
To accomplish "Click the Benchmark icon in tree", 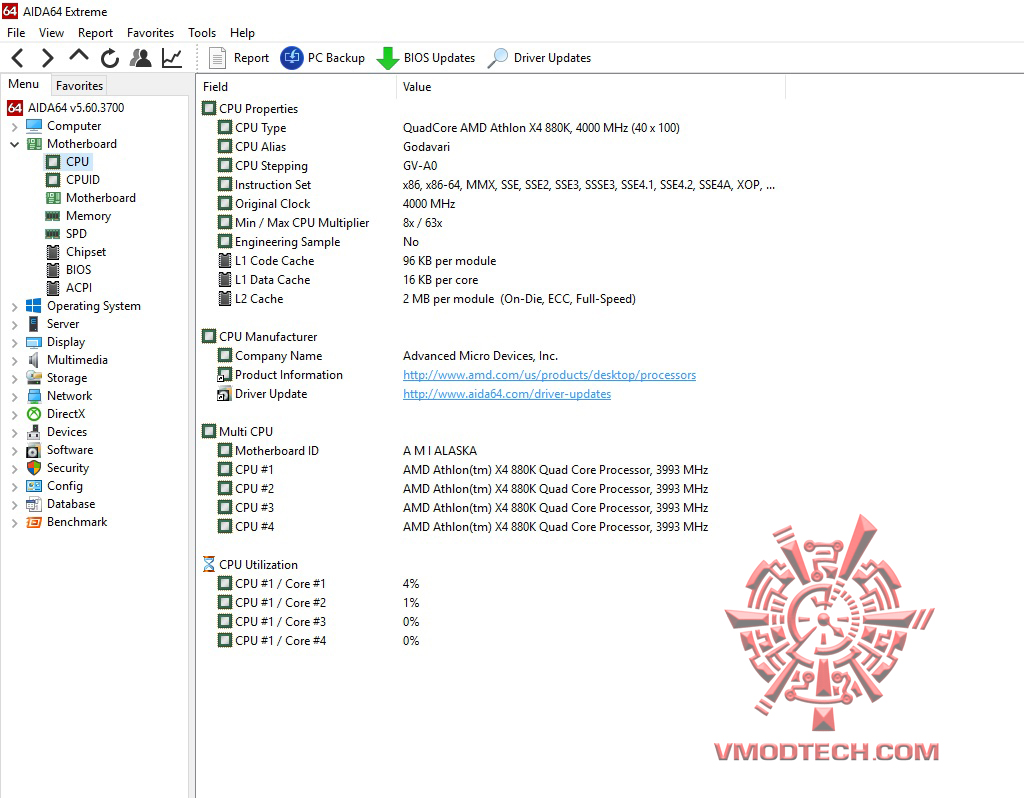I will click(x=34, y=522).
